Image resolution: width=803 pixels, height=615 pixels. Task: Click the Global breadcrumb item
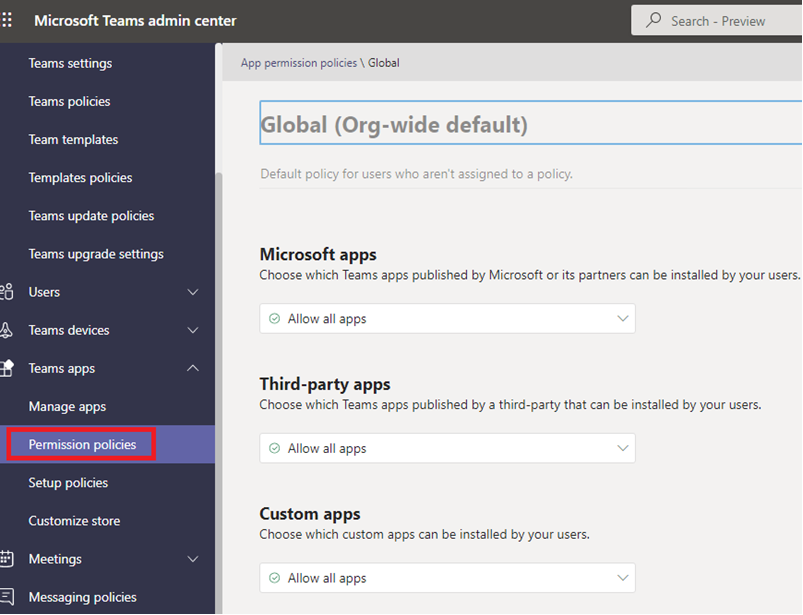384,62
